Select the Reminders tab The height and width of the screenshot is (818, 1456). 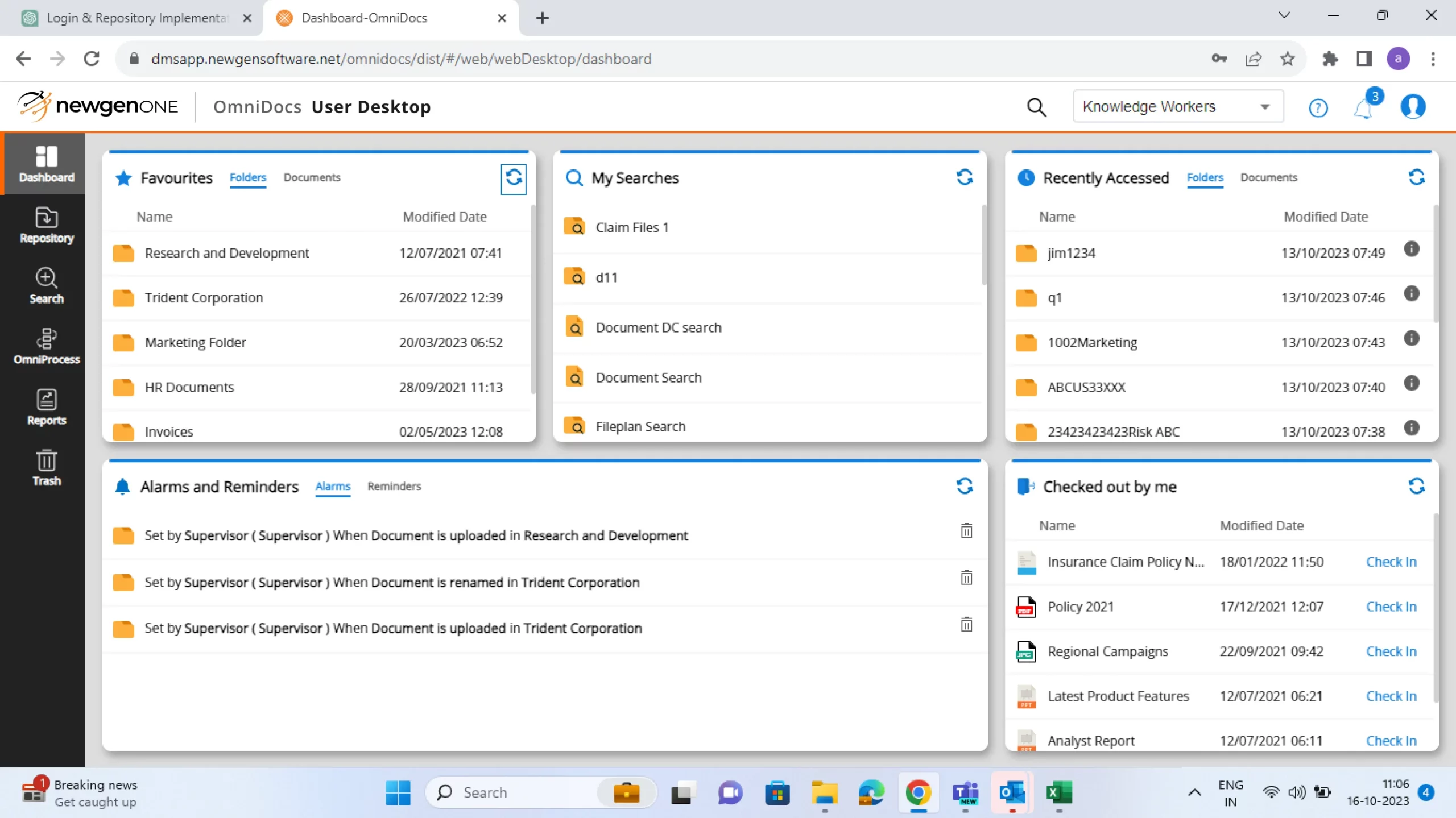394,486
